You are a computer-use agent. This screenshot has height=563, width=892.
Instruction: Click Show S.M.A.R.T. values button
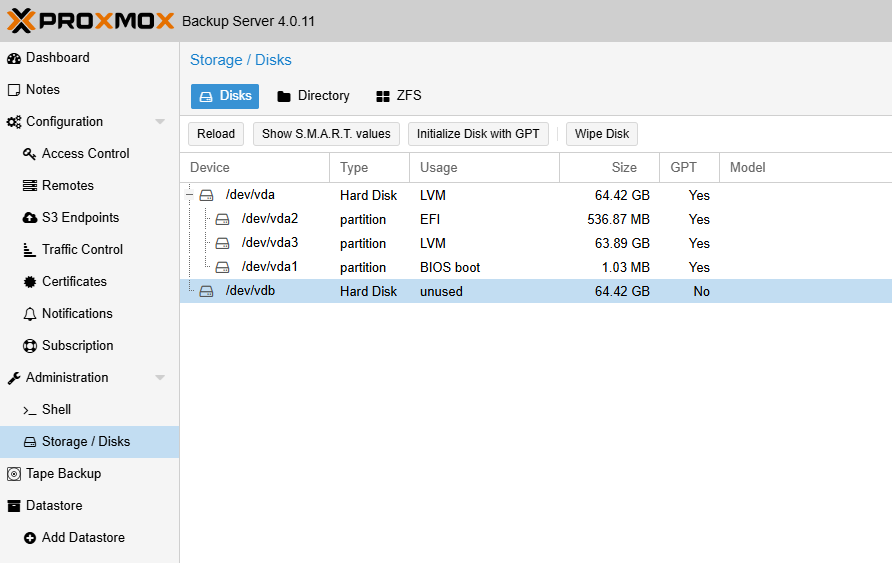(326, 134)
